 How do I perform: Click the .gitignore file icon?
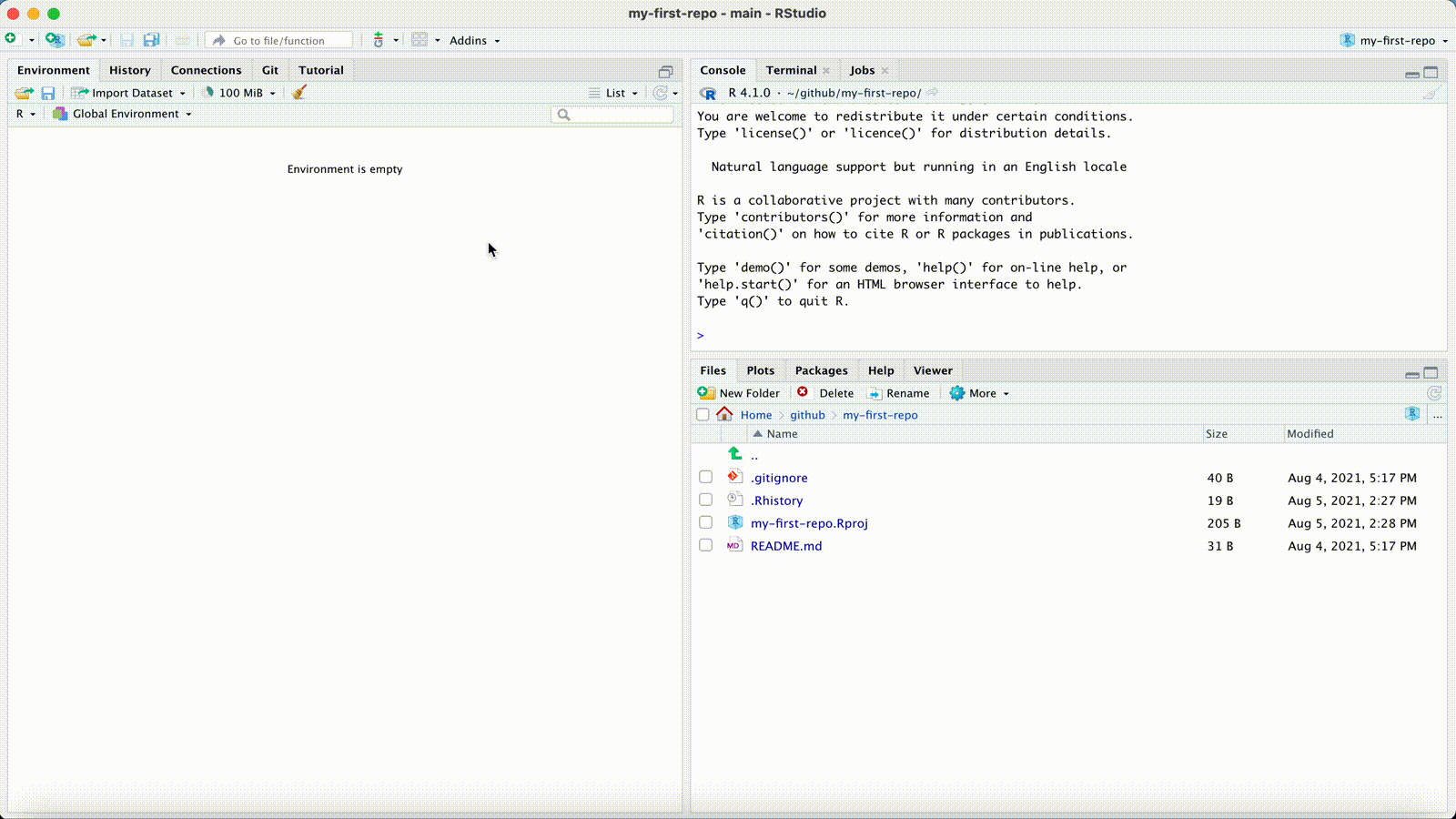pos(734,477)
